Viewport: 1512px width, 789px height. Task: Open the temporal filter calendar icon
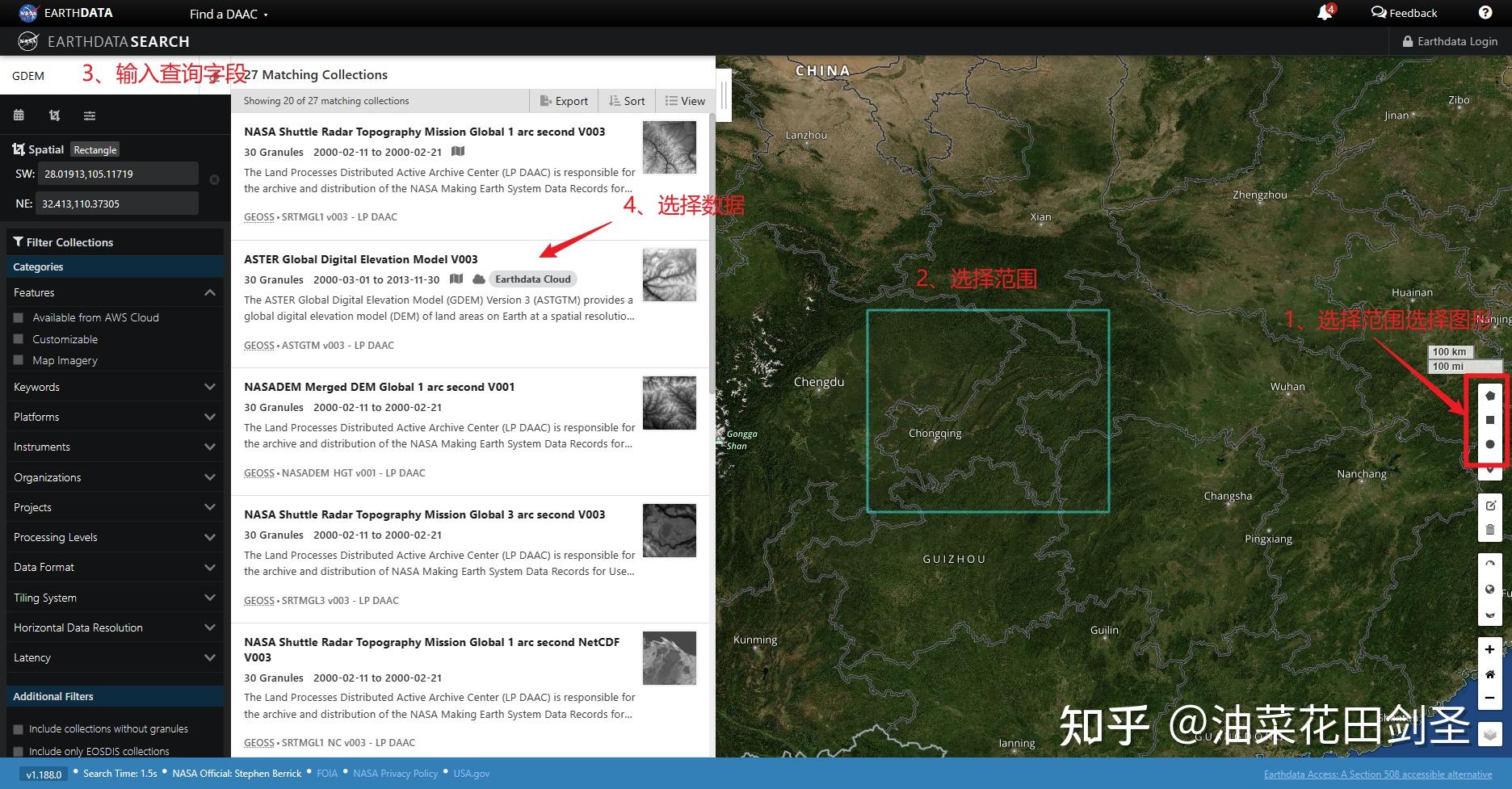[x=19, y=115]
